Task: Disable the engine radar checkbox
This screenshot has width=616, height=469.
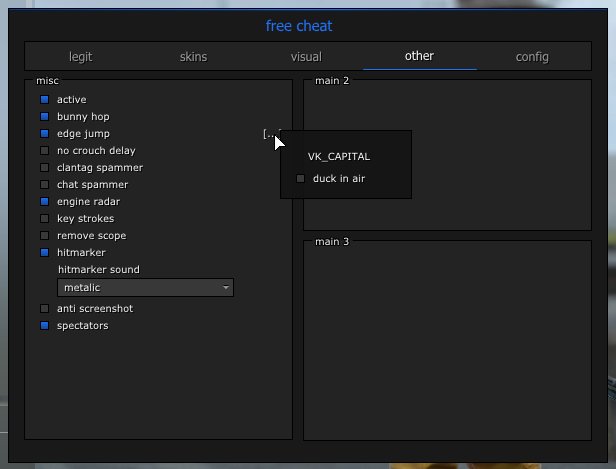Action: pyautogui.click(x=44, y=202)
